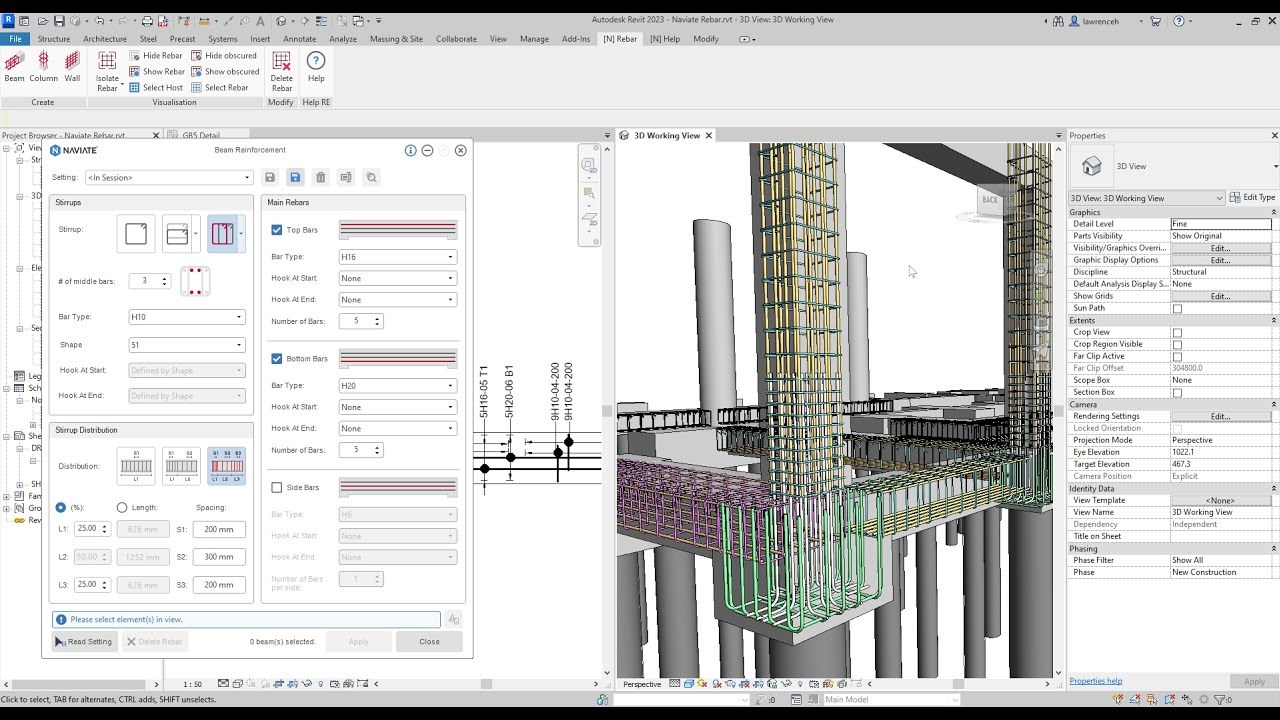Click the Isolate Rebar icon
This screenshot has height=720, width=1280.
107,70
